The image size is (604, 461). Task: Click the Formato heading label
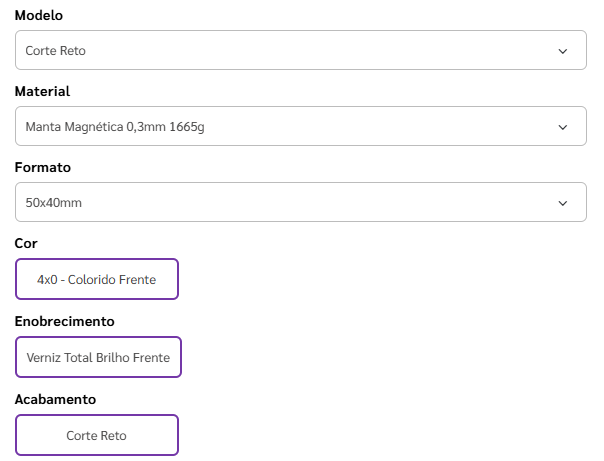42,167
